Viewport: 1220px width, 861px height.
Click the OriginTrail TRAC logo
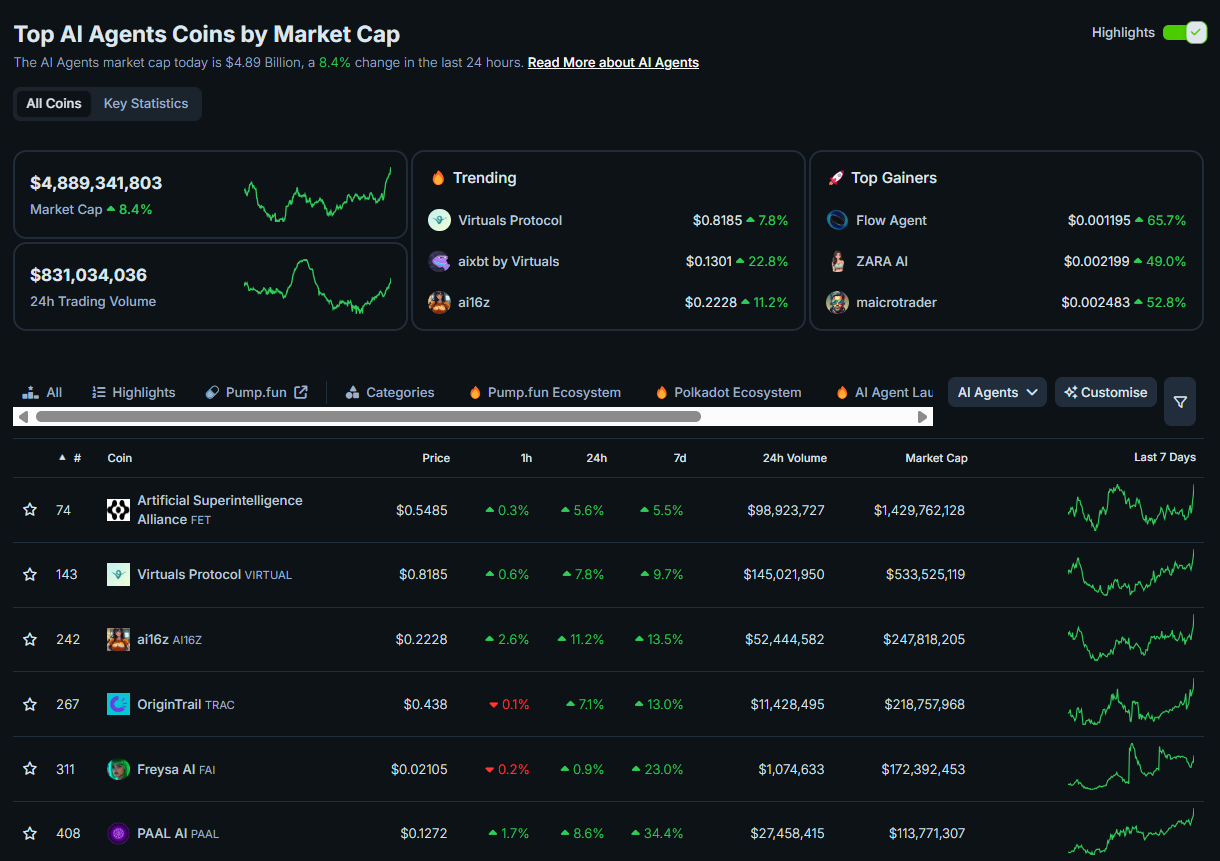point(118,704)
